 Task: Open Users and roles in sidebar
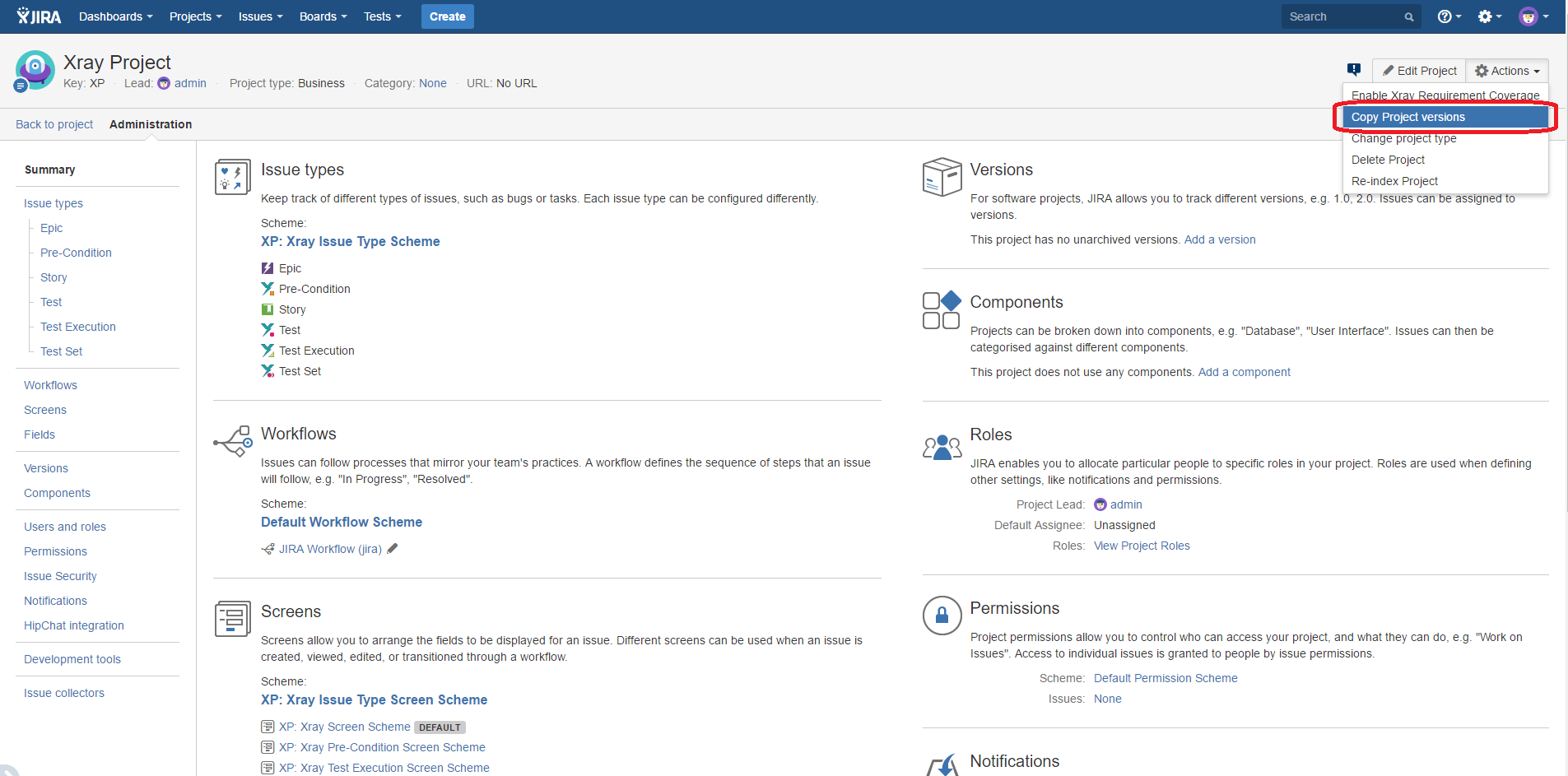click(x=65, y=527)
